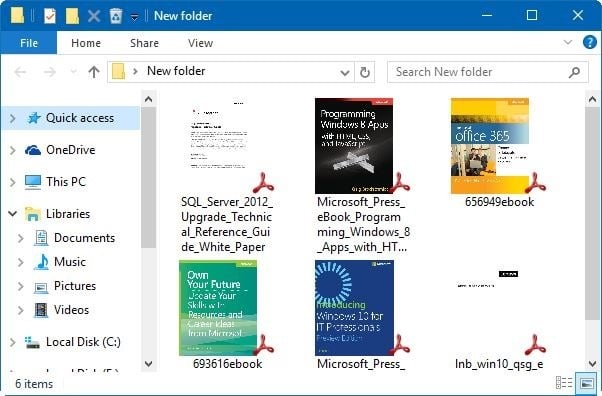Click the 6 items status text
602x396 pixels.
(34, 384)
